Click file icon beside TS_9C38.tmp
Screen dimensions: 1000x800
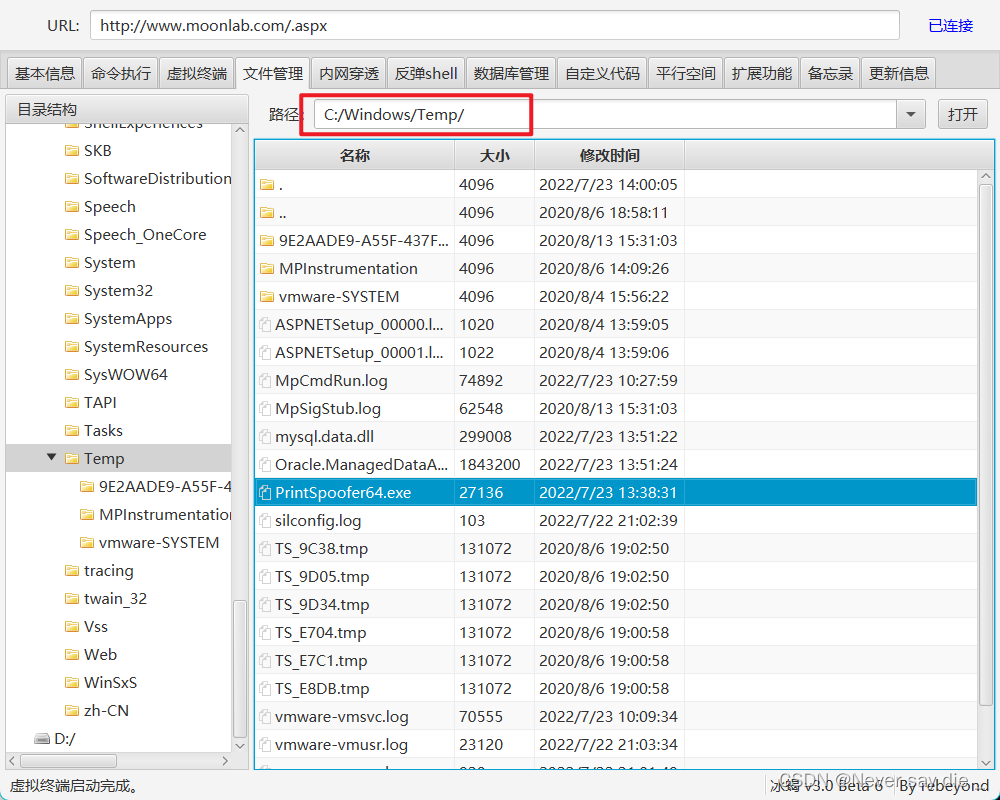265,549
